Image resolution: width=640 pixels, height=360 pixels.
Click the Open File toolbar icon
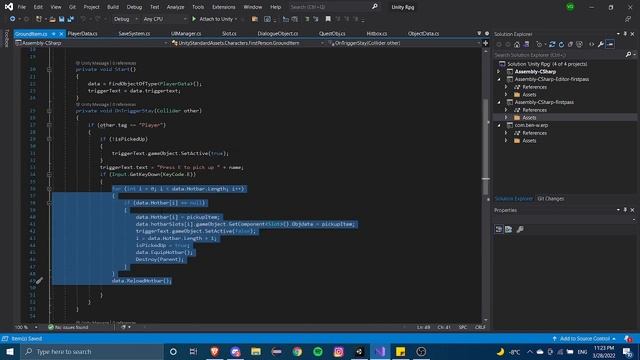coord(52,19)
